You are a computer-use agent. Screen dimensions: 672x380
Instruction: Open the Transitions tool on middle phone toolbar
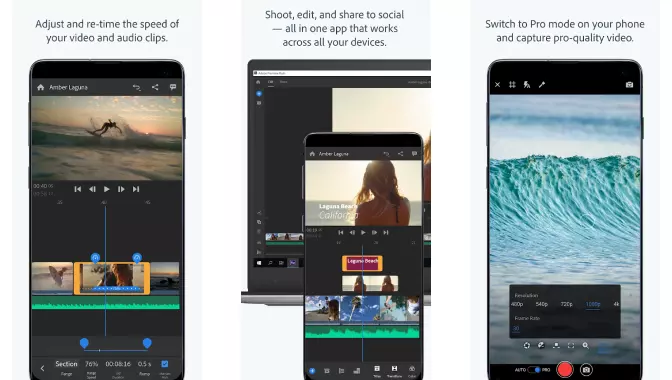coord(394,371)
